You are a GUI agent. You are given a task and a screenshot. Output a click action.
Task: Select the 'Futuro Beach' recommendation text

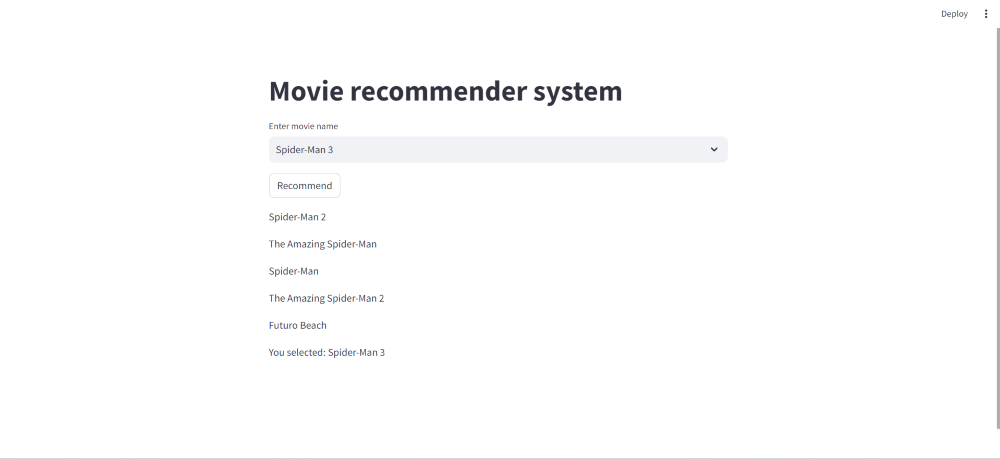[297, 325]
